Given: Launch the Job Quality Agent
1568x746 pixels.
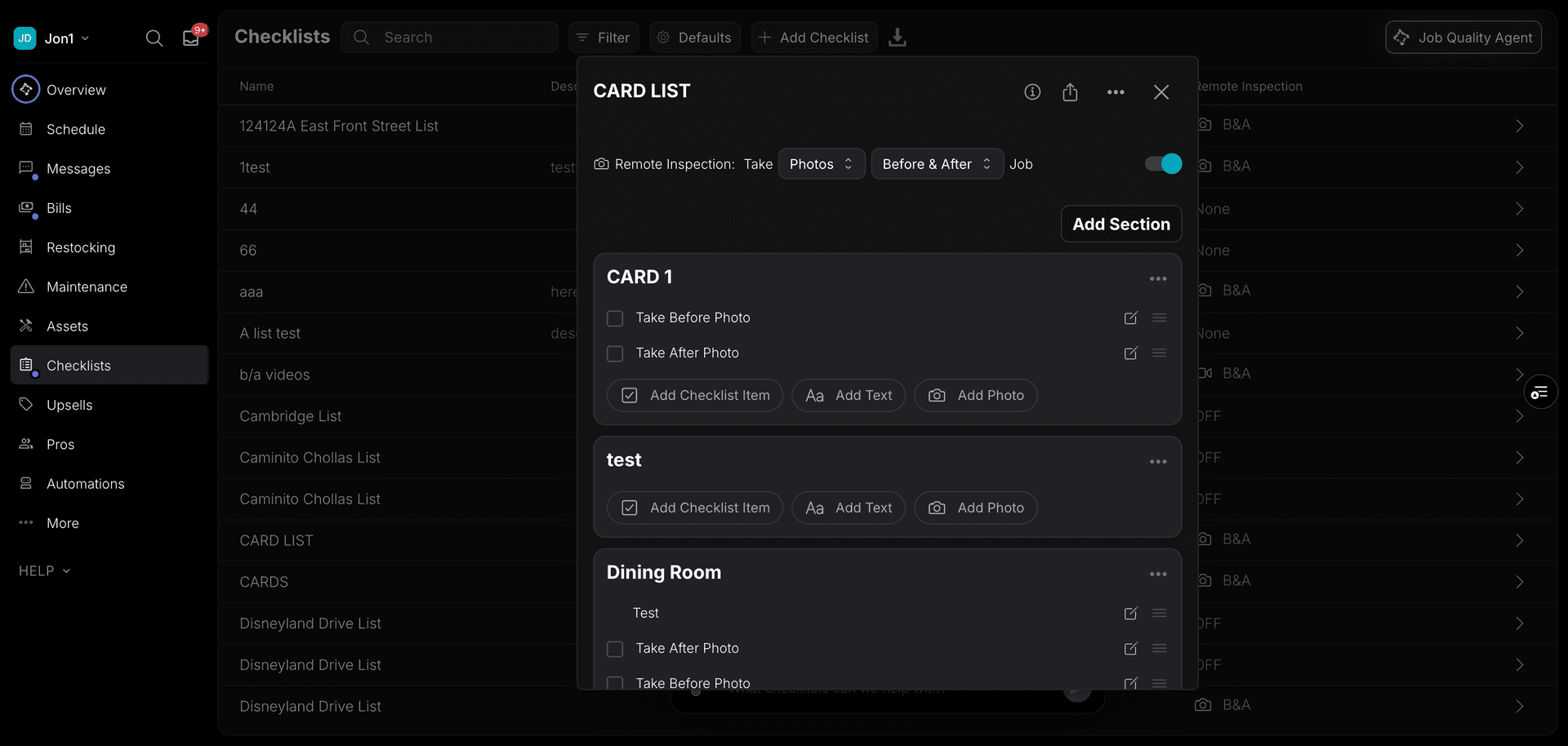Looking at the screenshot, I should pyautogui.click(x=1463, y=37).
